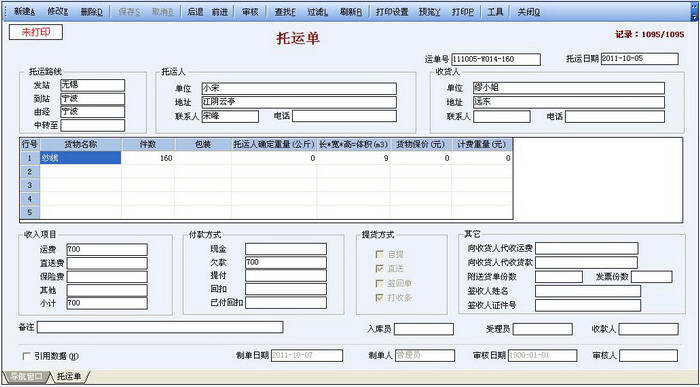The image size is (700, 387).
Task: Click the 发站 field showing 无锡
Action: point(92,85)
